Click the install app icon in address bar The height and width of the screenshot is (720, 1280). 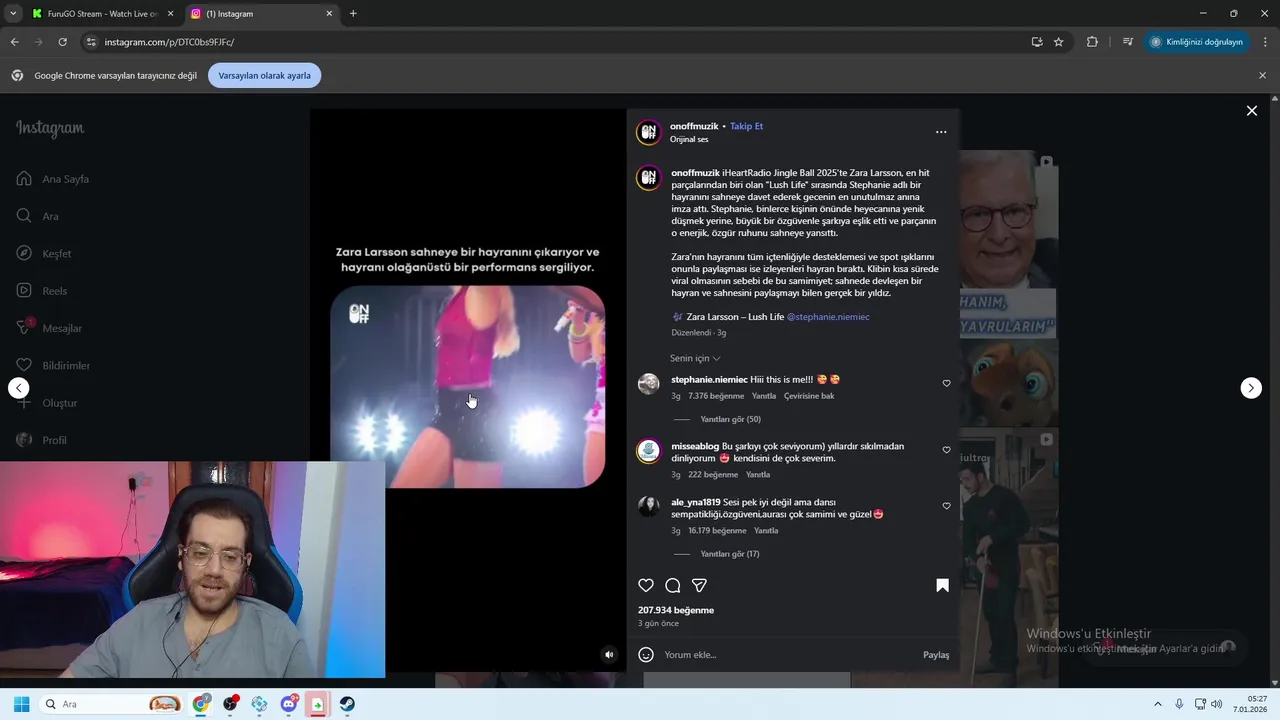1037,42
